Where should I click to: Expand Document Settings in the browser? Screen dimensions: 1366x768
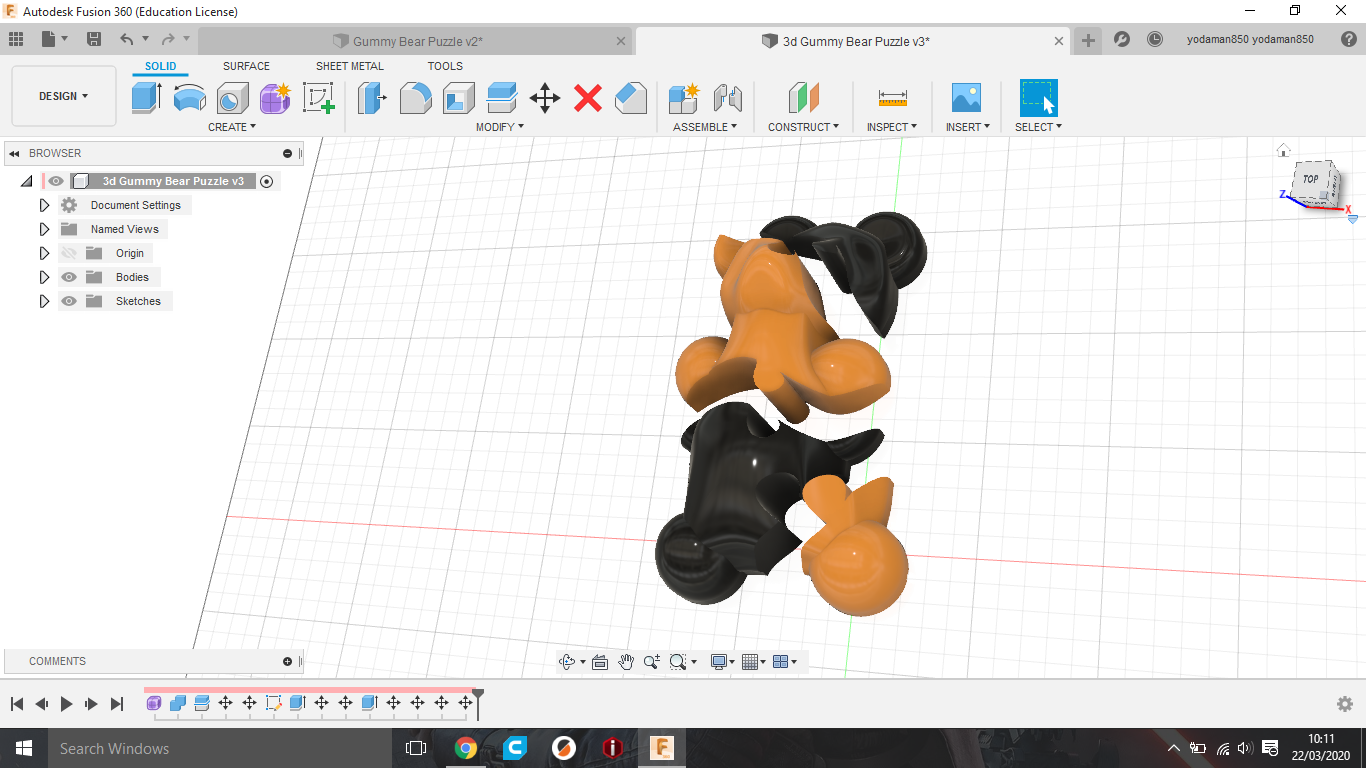click(x=44, y=204)
